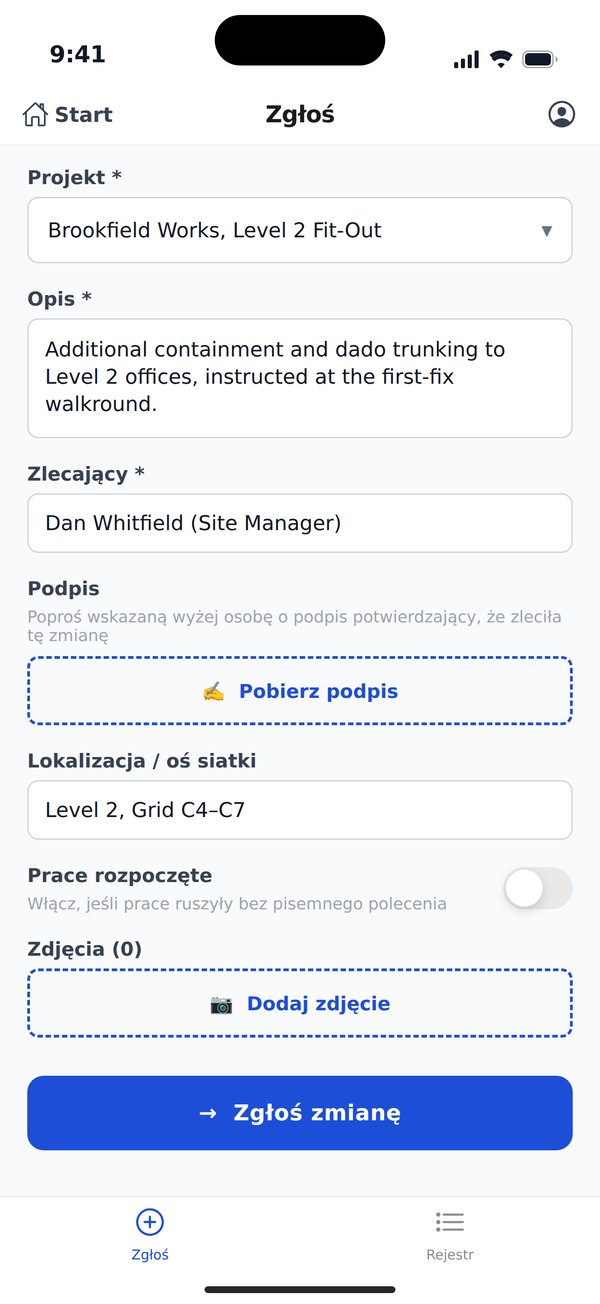Image resolution: width=600 pixels, height=1304 pixels.
Task: Tap the Rejestr list icon
Action: [x=450, y=1221]
